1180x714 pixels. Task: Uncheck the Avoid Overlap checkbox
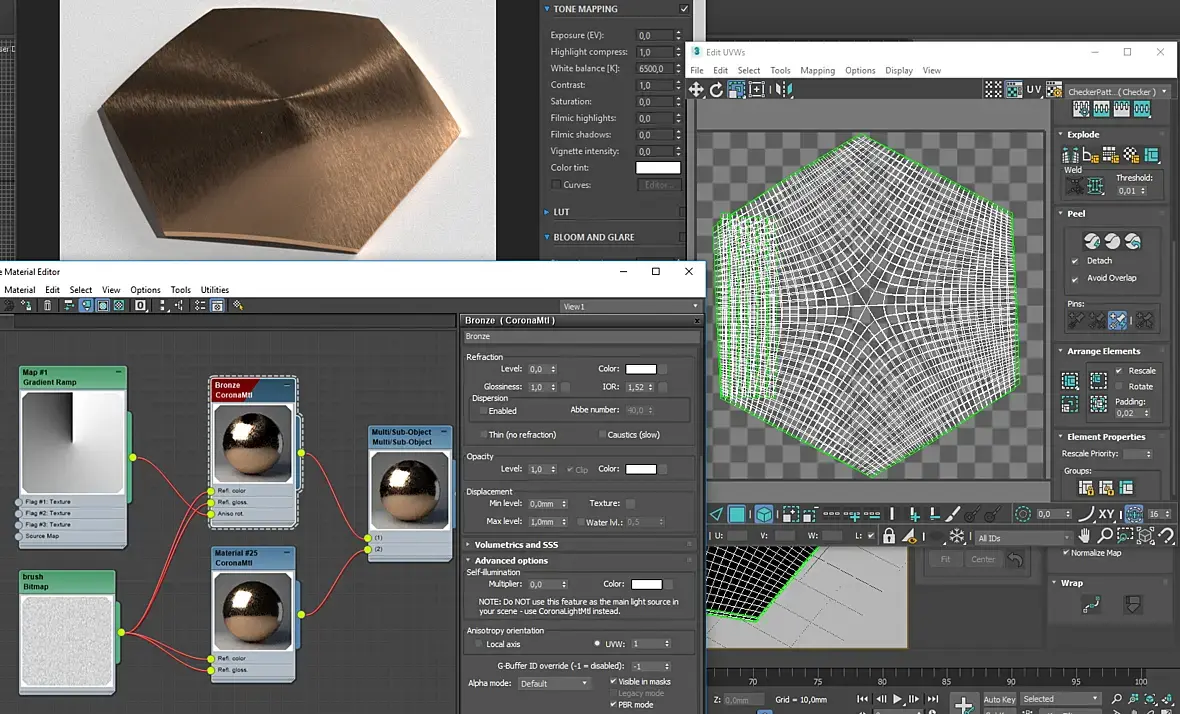point(1075,279)
